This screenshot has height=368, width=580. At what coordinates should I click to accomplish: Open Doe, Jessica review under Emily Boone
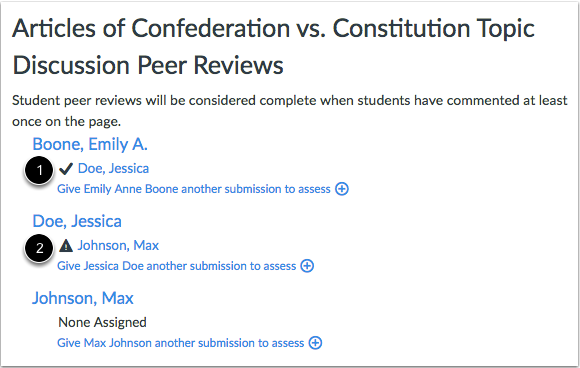113,169
